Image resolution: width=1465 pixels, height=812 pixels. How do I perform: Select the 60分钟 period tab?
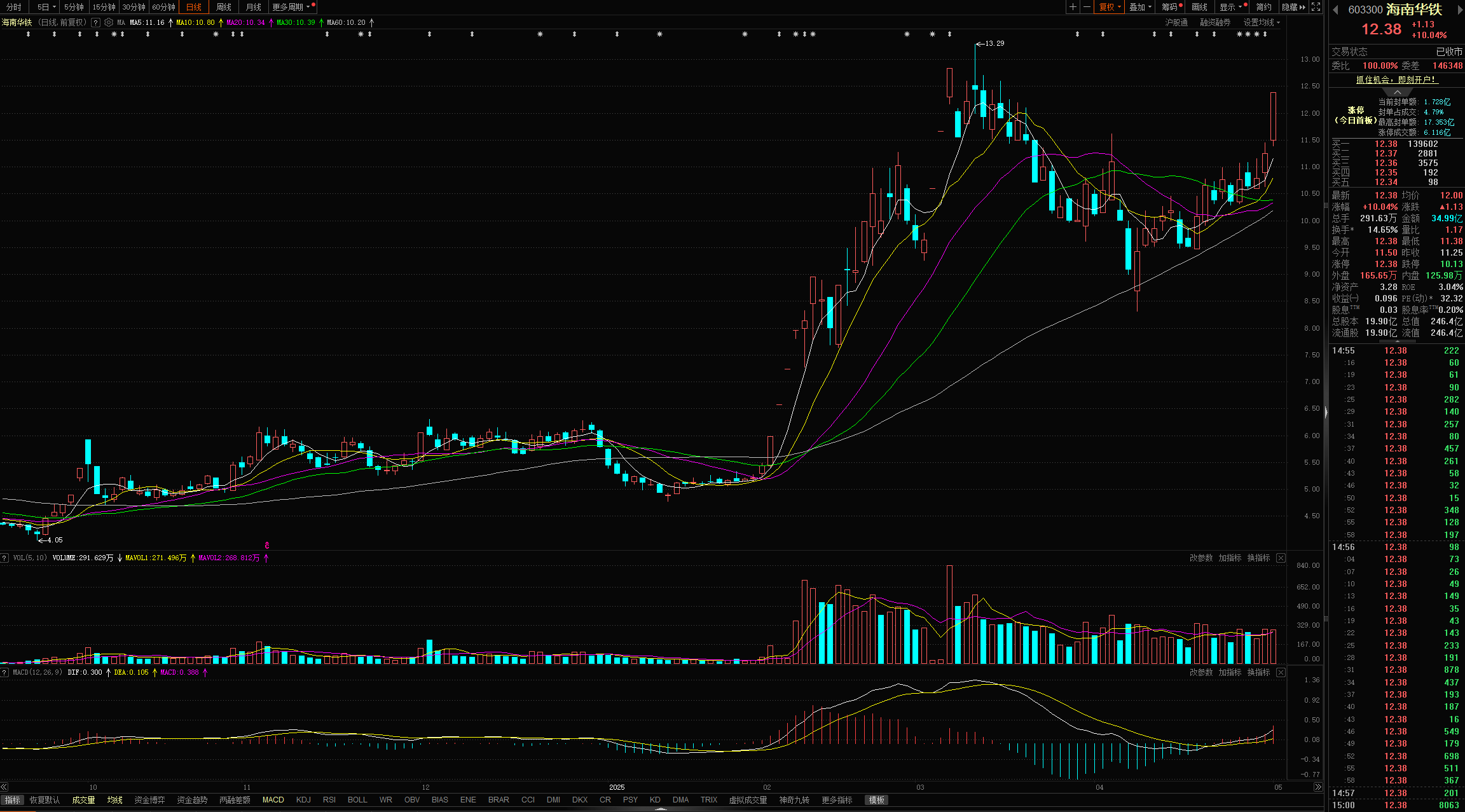coord(164,7)
